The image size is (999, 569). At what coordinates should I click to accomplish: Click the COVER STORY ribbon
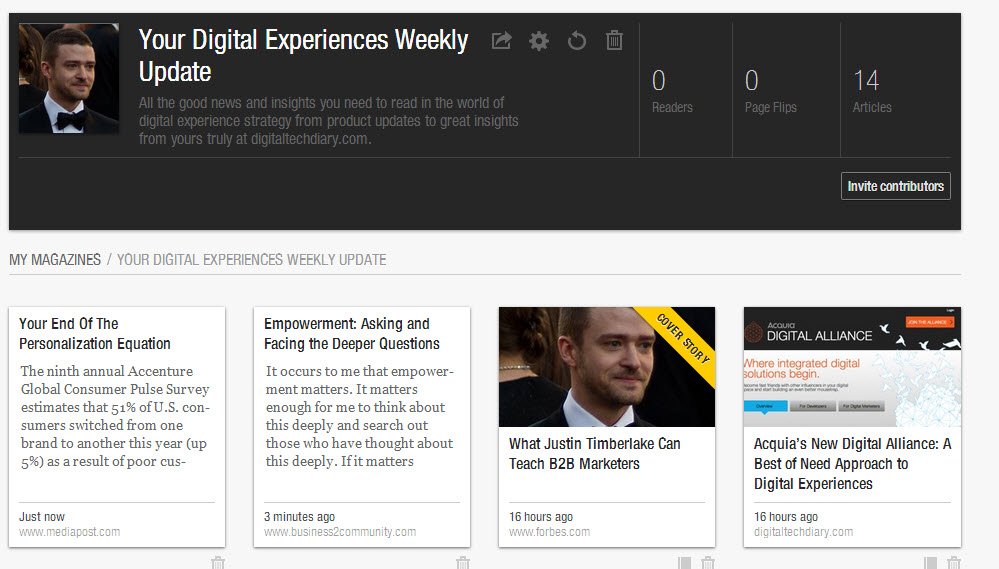[682, 338]
